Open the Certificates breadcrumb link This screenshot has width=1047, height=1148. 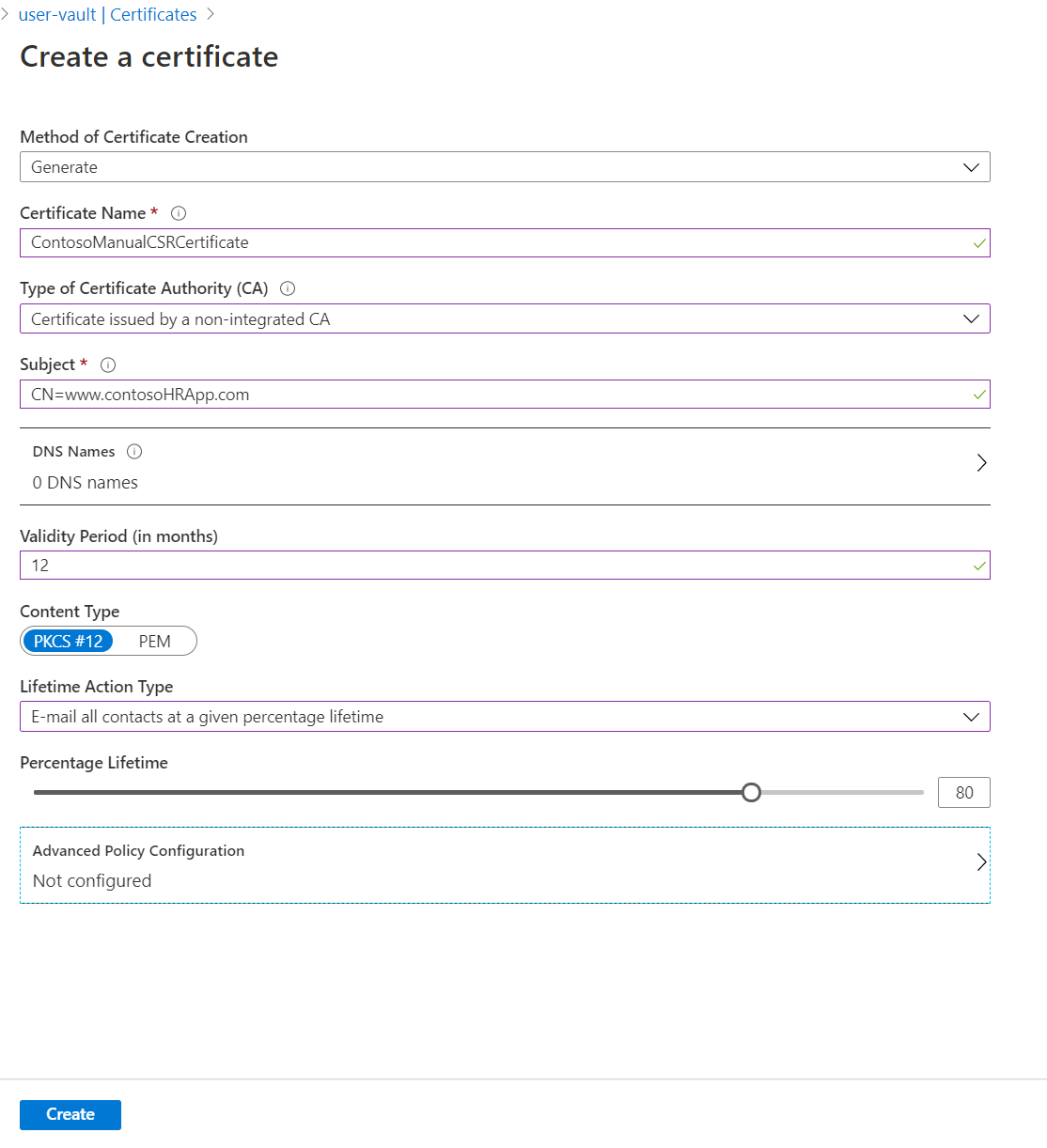[152, 14]
